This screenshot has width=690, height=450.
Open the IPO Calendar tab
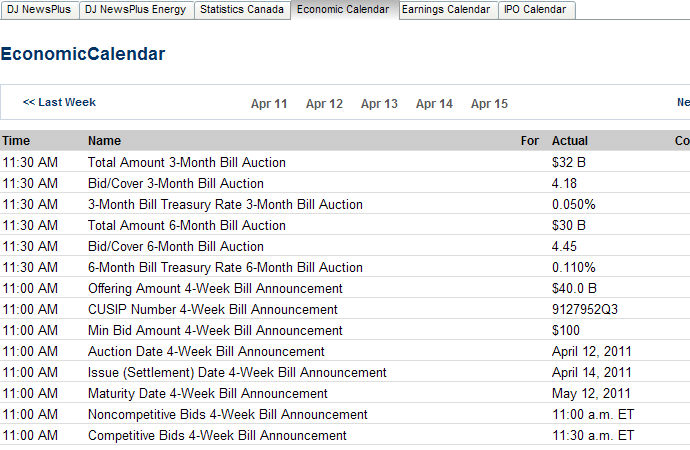coord(536,10)
